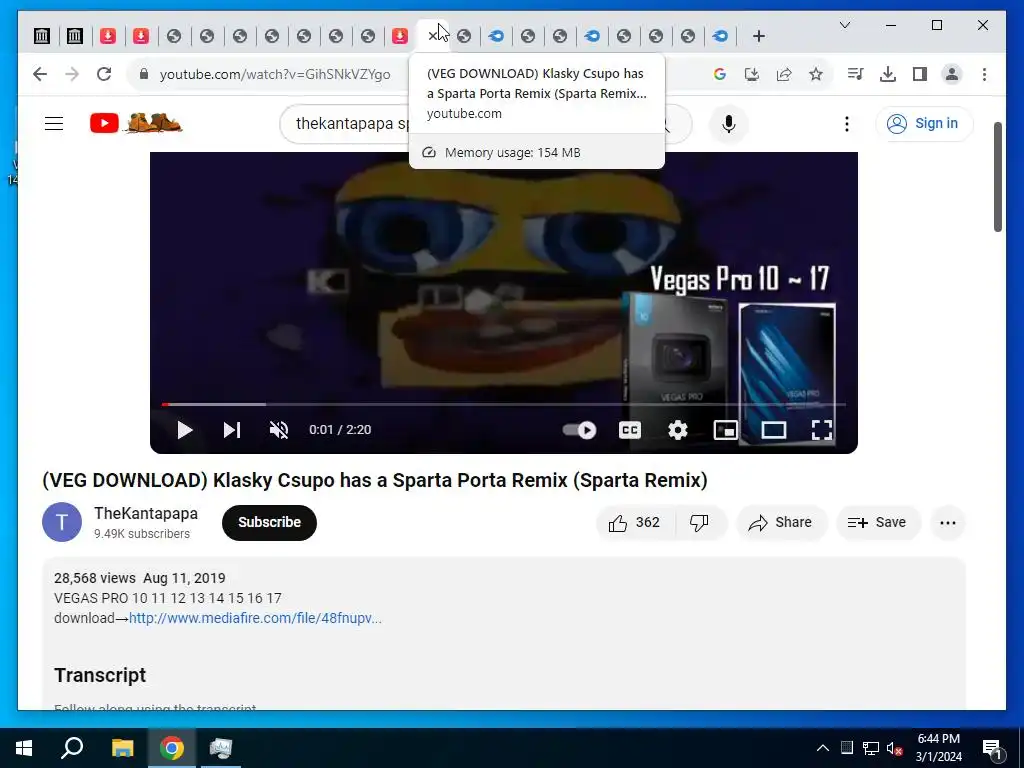The width and height of the screenshot is (1024, 768).
Task: Open Chrome side panel
Action: point(920,74)
